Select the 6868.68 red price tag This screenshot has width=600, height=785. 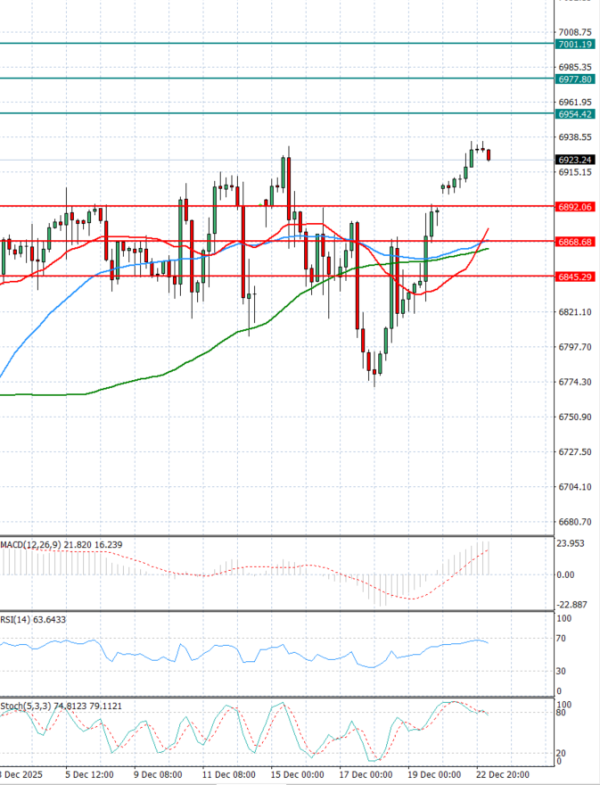(577, 242)
